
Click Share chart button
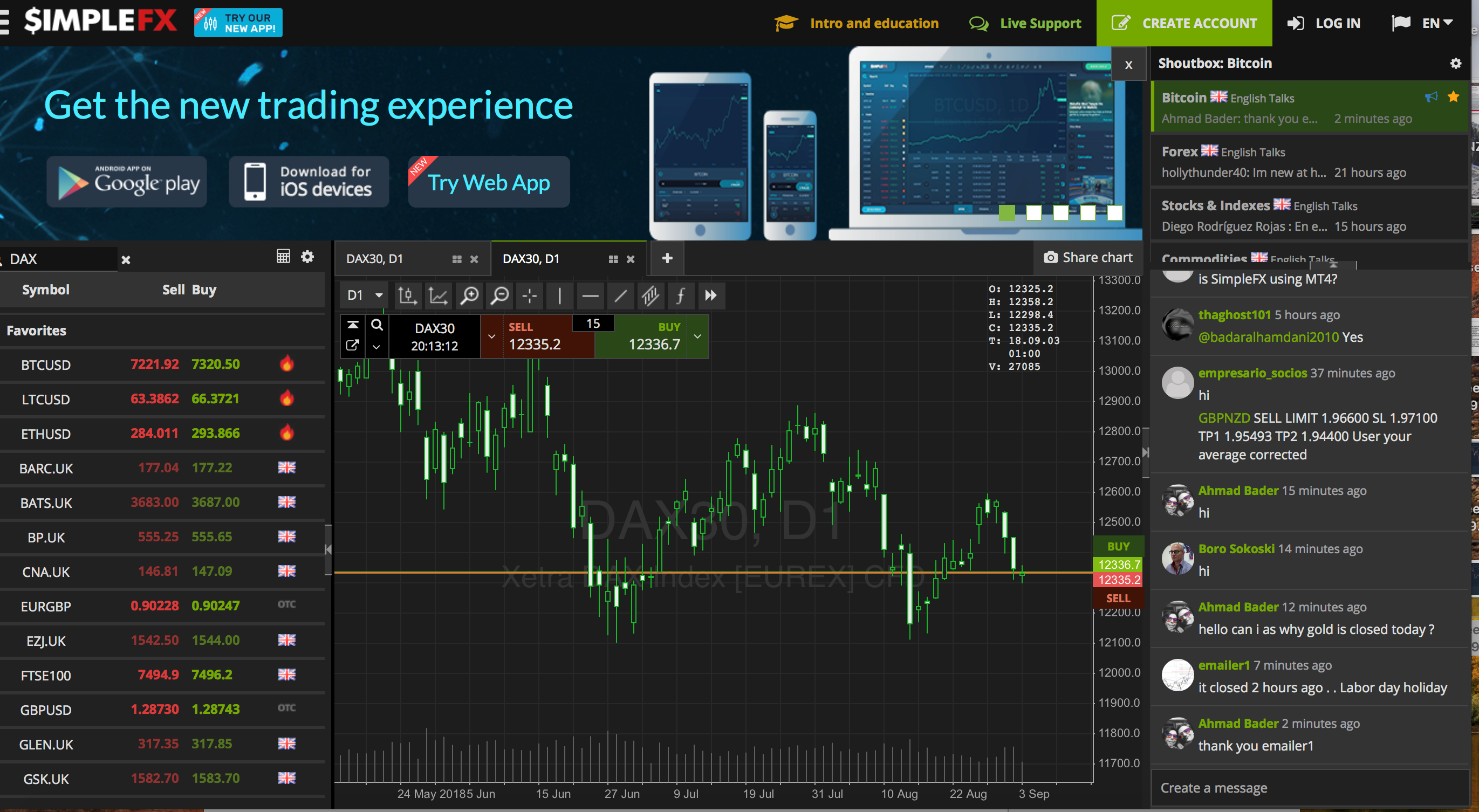[x=1088, y=258]
